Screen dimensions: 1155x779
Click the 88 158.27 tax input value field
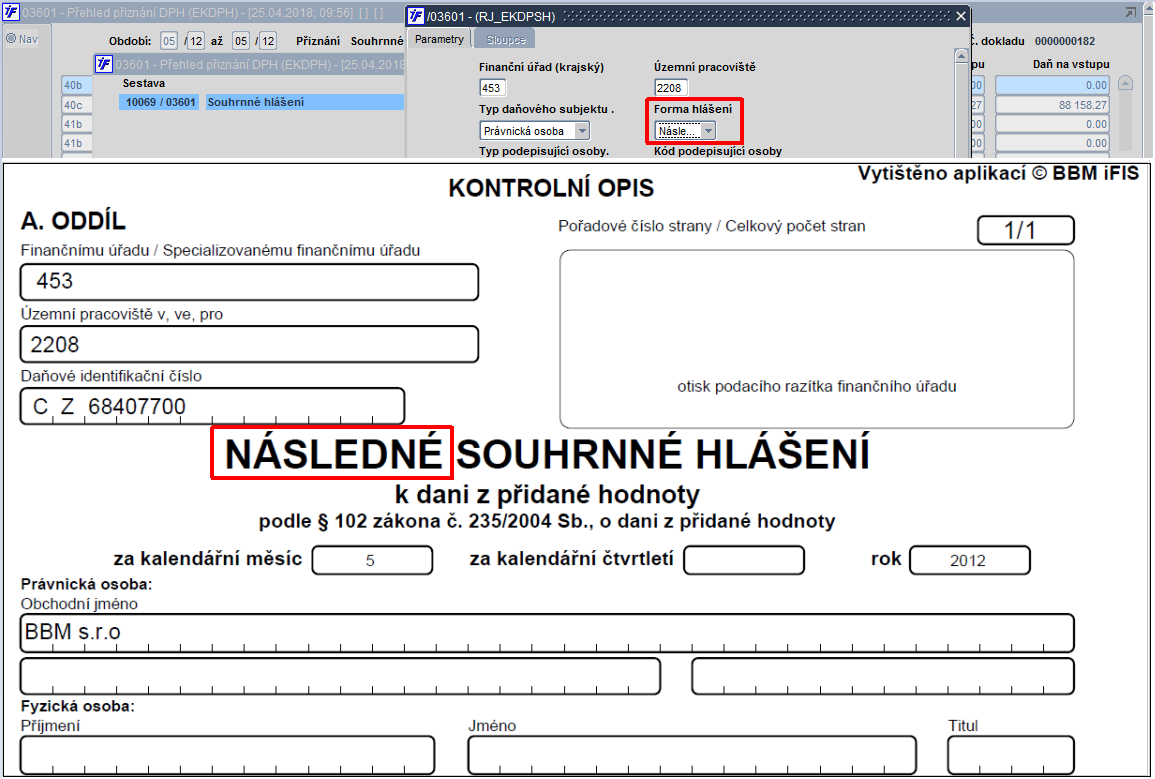tap(1052, 105)
